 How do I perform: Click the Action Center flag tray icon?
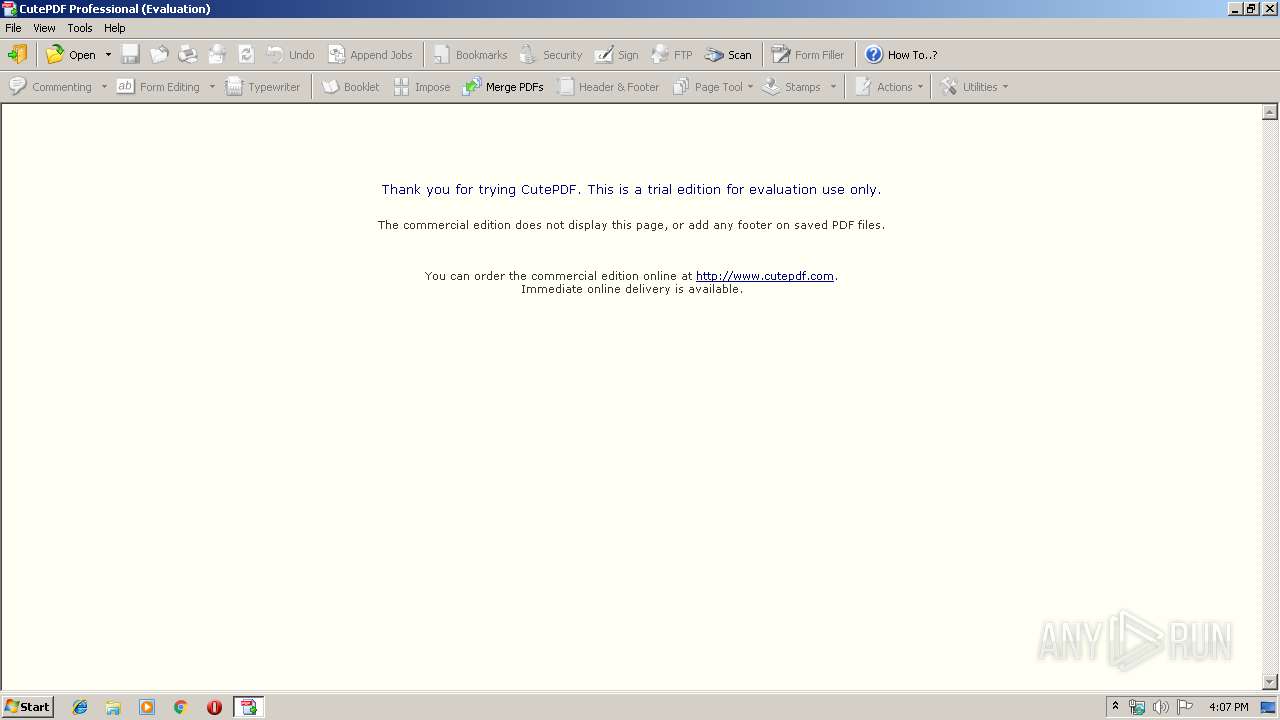1185,707
